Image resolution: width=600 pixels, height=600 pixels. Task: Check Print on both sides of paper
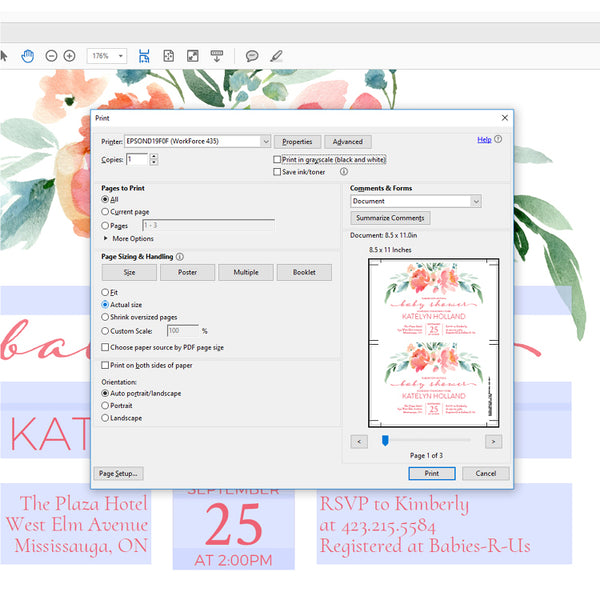click(105, 365)
